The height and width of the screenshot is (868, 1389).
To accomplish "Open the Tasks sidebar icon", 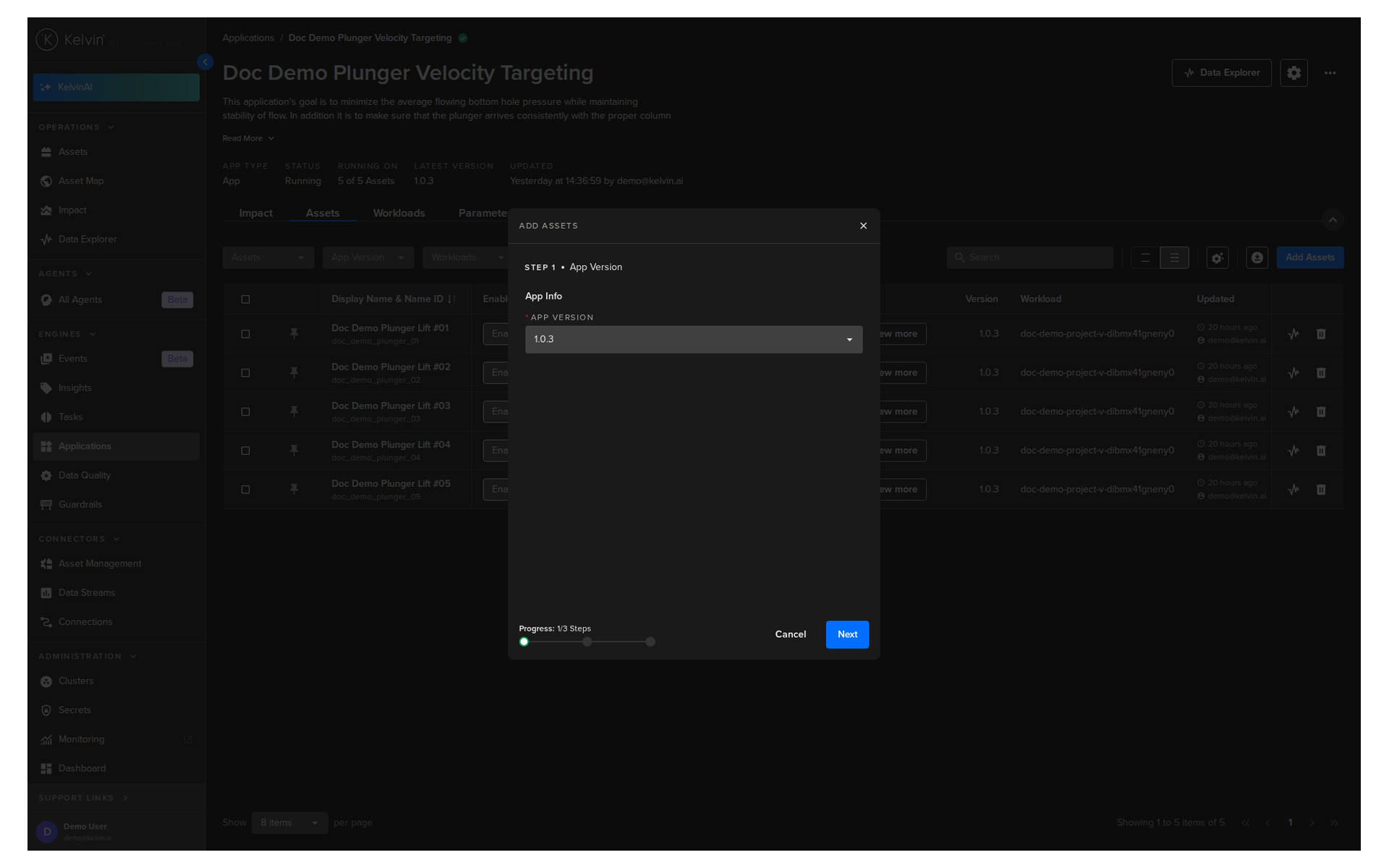I will point(46,417).
